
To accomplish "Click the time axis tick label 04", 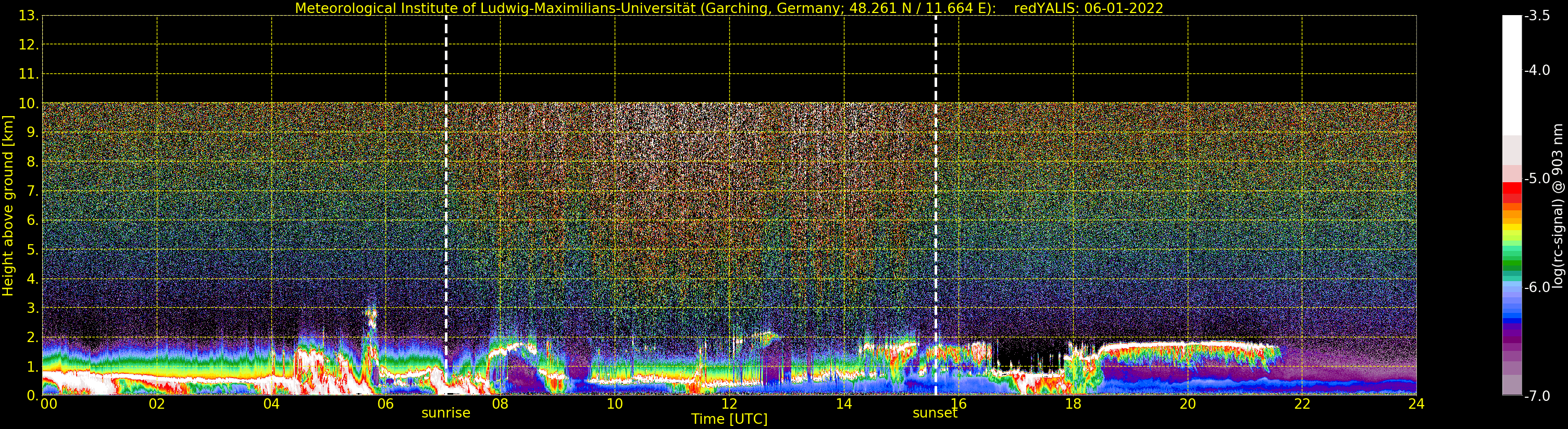I will pos(271,404).
